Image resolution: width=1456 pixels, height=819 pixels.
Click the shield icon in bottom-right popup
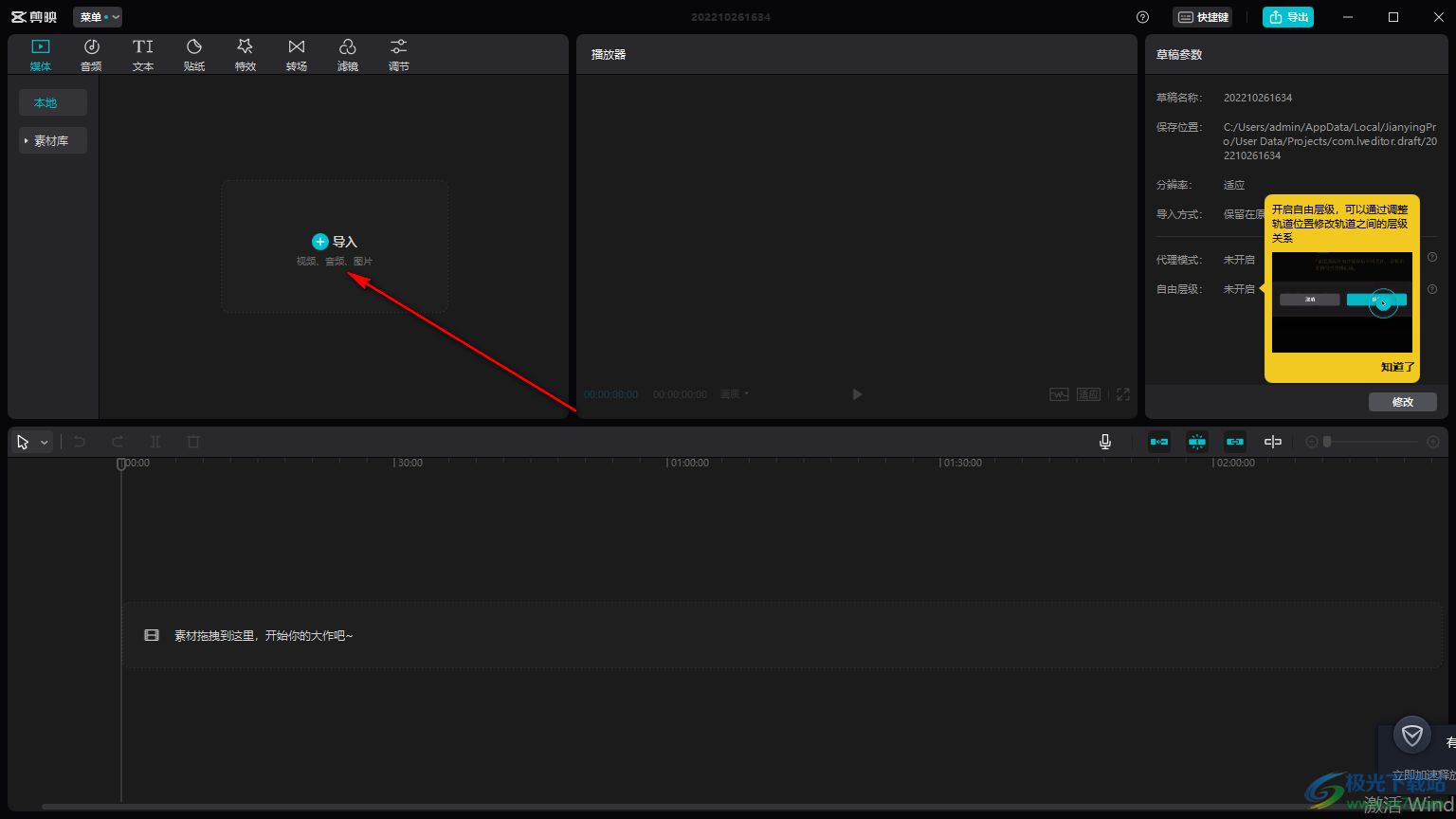1412,735
